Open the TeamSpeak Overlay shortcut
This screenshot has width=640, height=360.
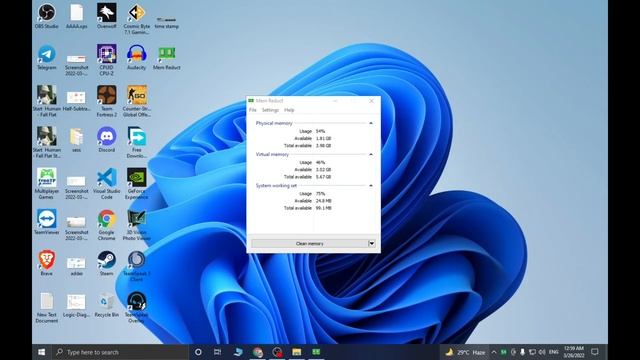pyautogui.click(x=137, y=307)
